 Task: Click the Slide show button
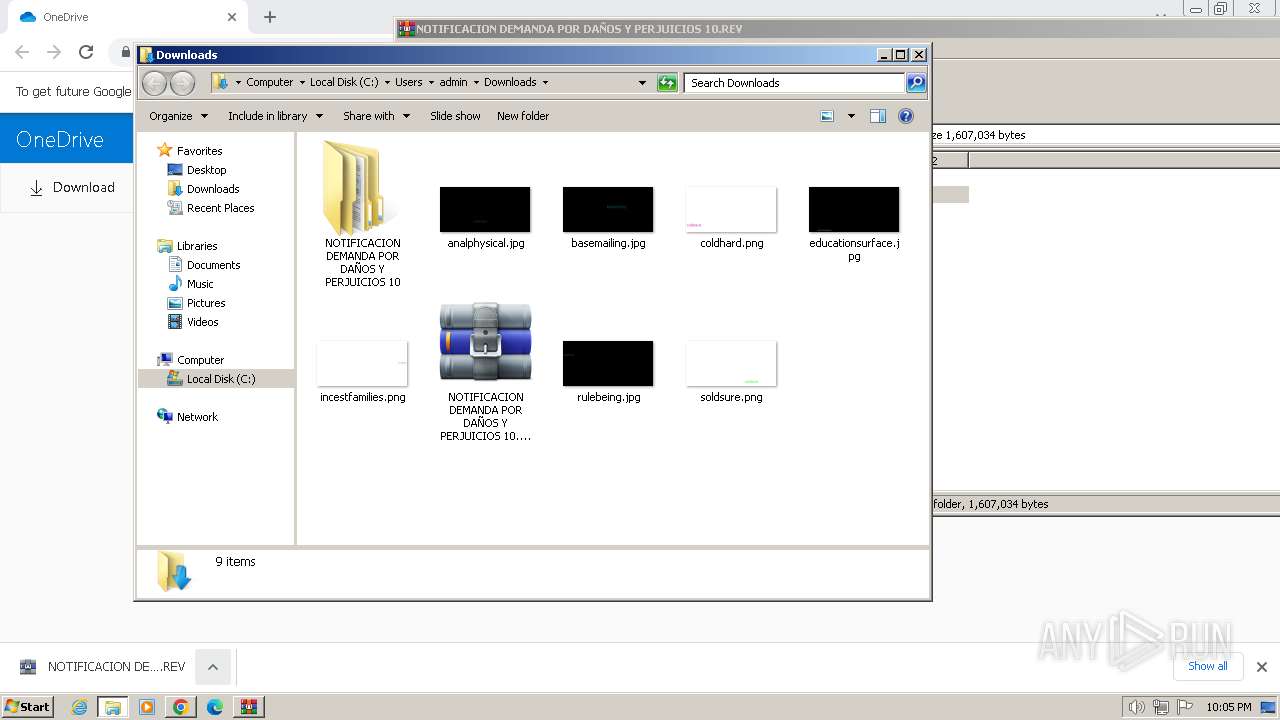(455, 116)
